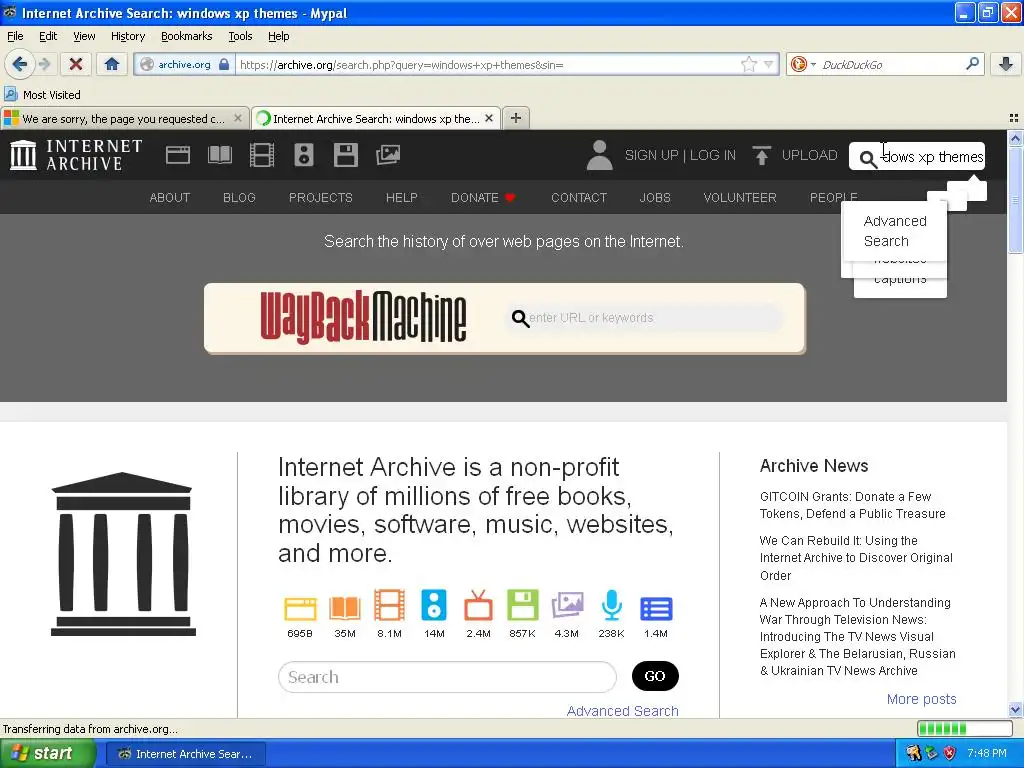Click the UPLOAD link
This screenshot has width=1024, height=768.
809,155
